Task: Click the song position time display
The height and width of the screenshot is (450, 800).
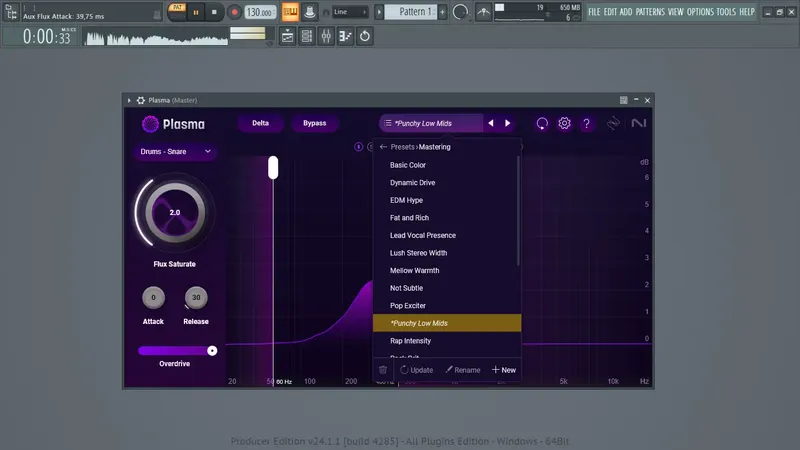Action: coord(46,36)
